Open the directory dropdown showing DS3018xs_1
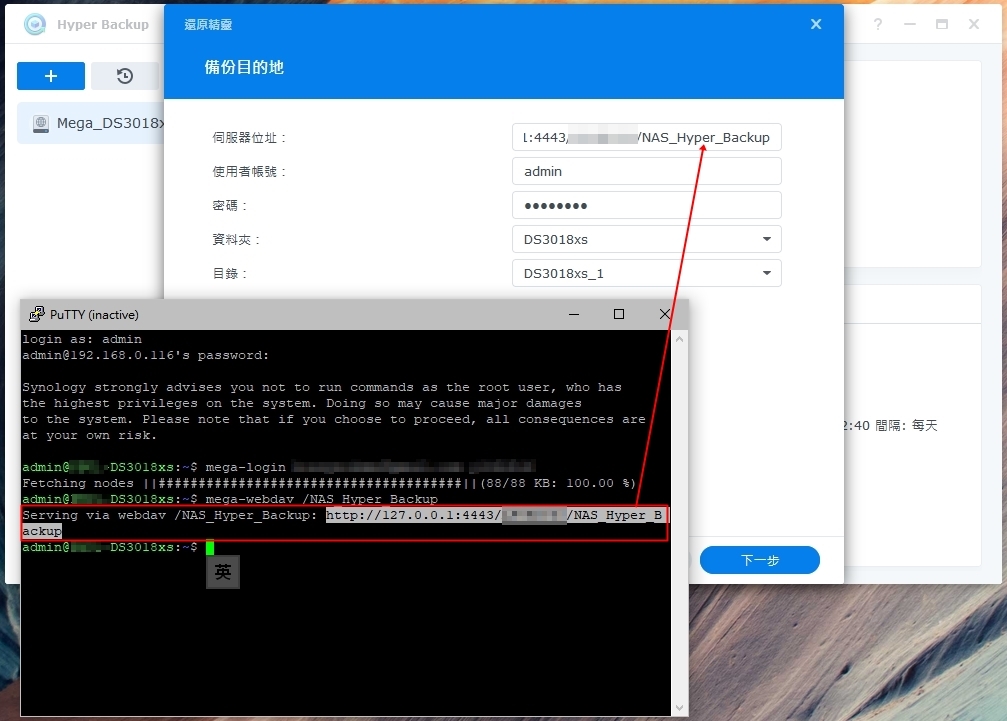Image resolution: width=1007 pixels, height=721 pixels. [646, 274]
